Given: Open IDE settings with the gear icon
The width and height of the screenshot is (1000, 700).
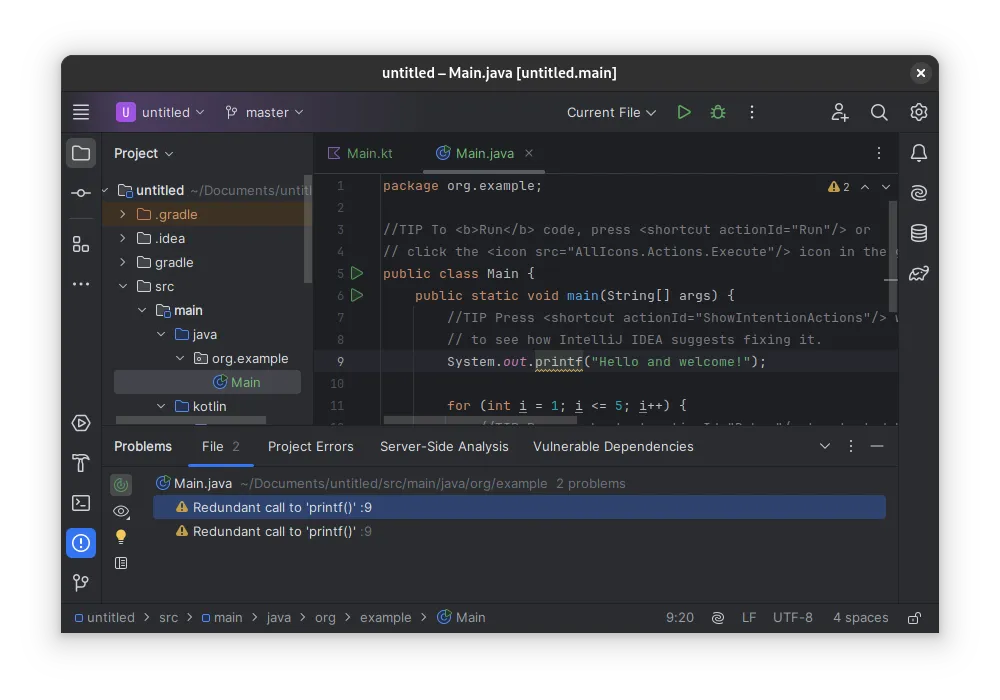Looking at the screenshot, I should [x=918, y=112].
